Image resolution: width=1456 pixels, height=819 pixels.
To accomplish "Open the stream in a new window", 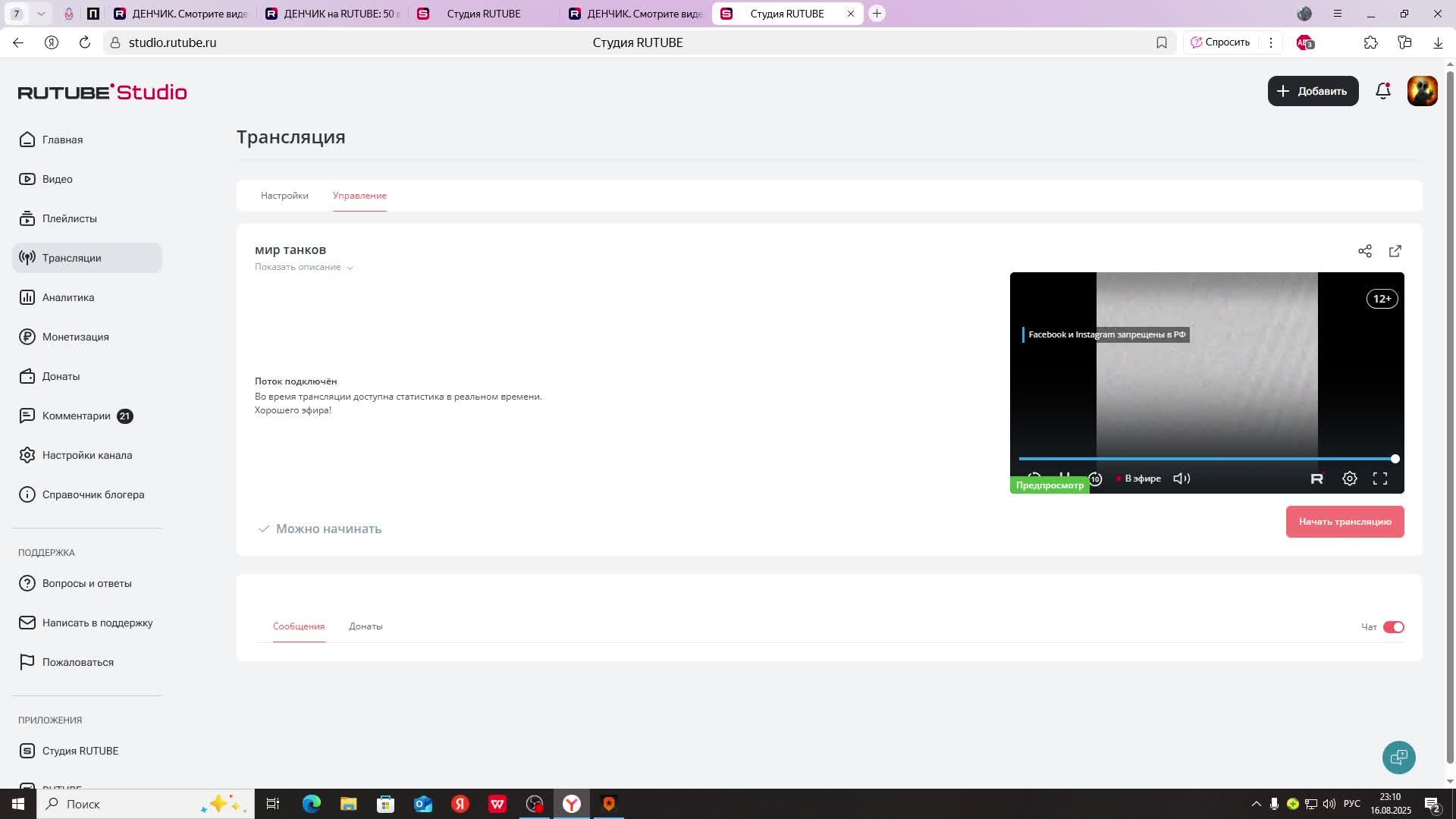I will tap(1395, 251).
